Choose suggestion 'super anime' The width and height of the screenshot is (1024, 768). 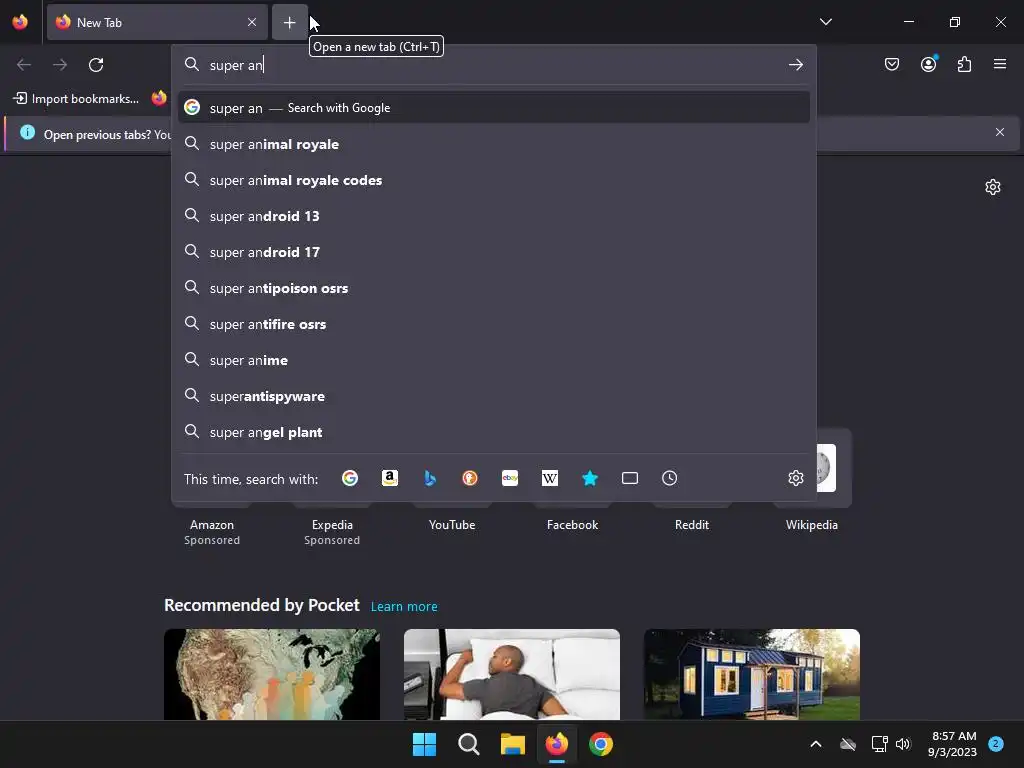click(494, 360)
